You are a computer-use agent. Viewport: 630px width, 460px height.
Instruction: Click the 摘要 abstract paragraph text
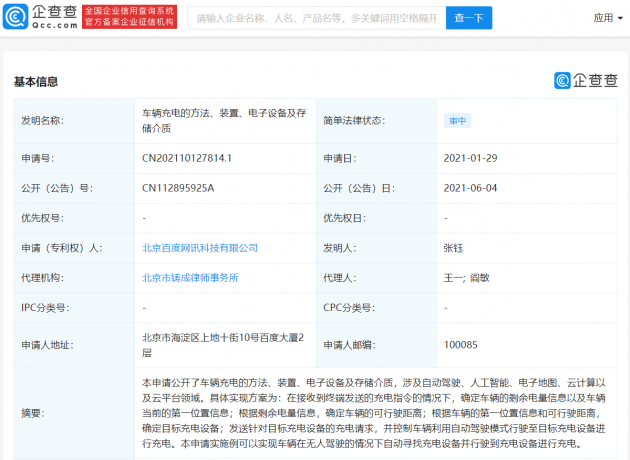(x=375, y=412)
